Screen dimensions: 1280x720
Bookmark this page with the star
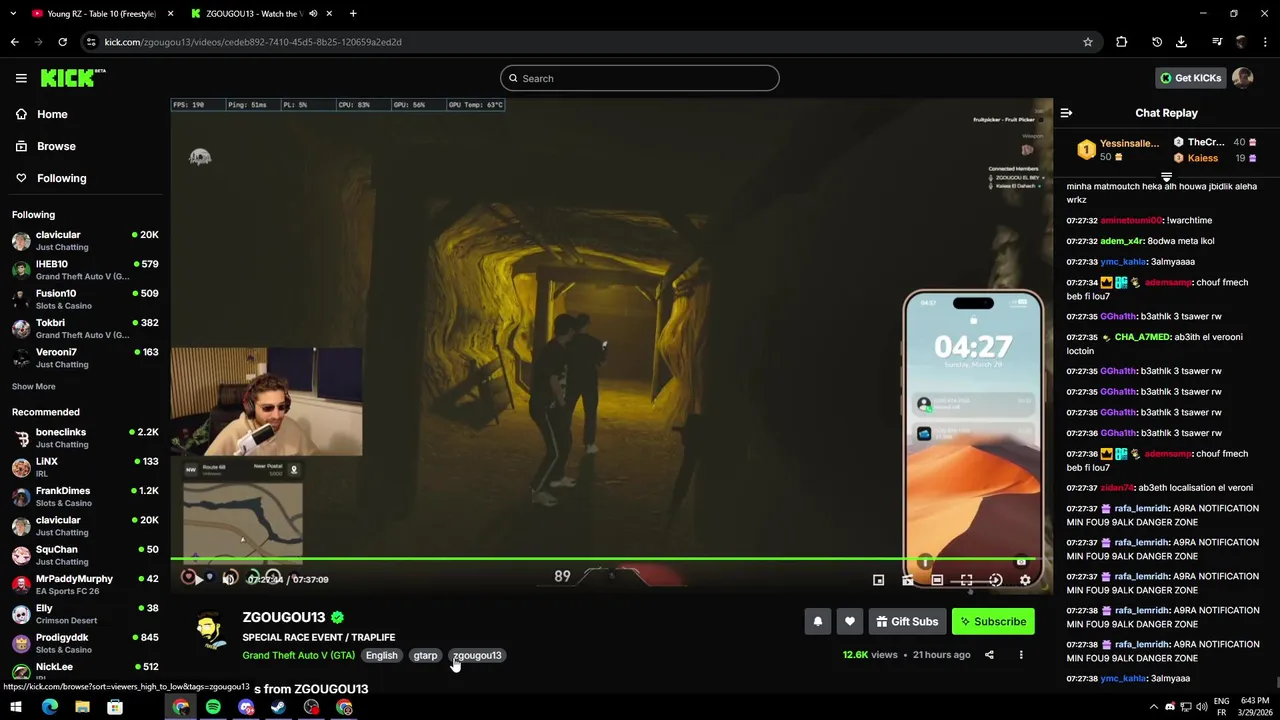click(1088, 42)
